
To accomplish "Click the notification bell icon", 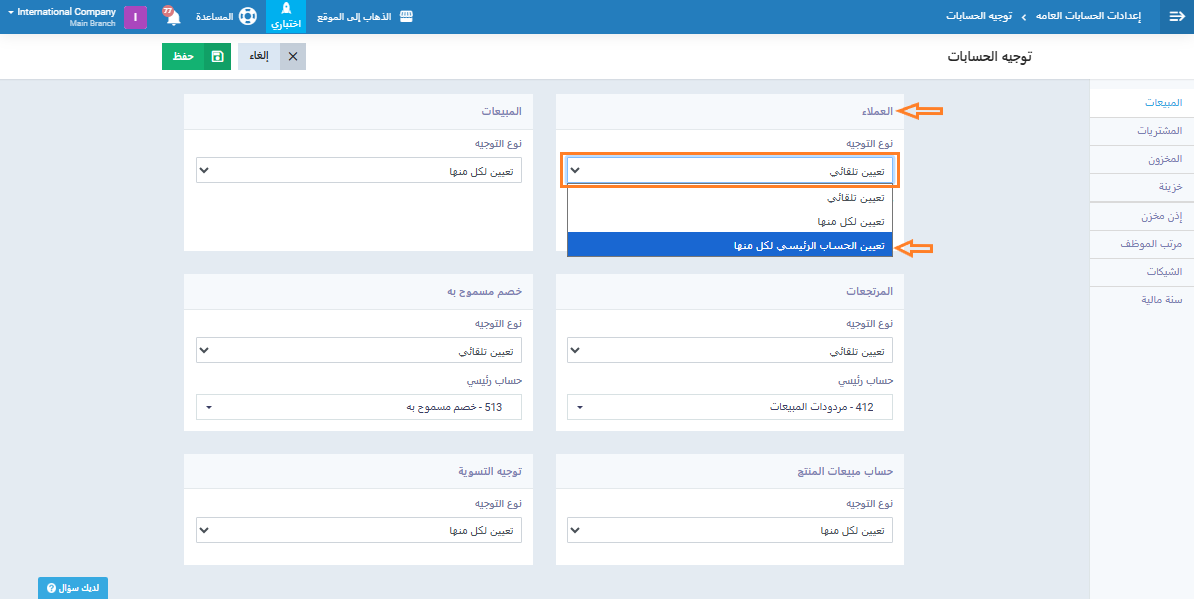I will pyautogui.click(x=172, y=17).
